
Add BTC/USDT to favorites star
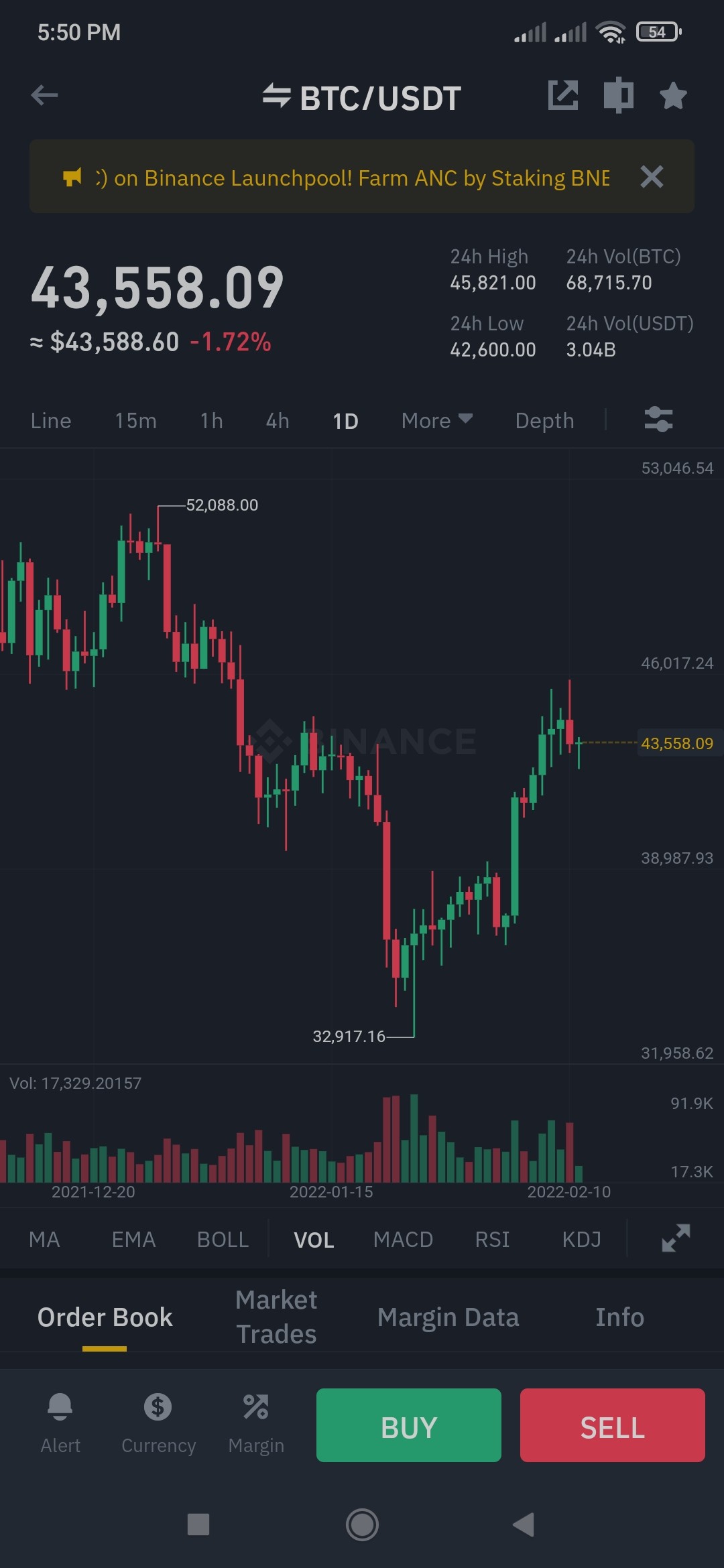(x=673, y=96)
